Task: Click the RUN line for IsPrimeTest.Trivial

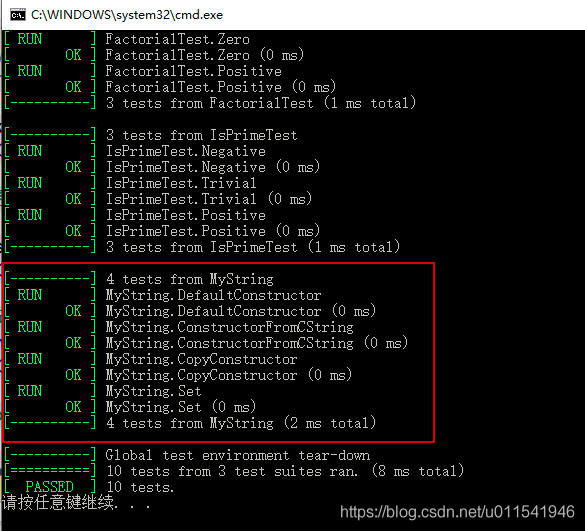Action: 130,183
